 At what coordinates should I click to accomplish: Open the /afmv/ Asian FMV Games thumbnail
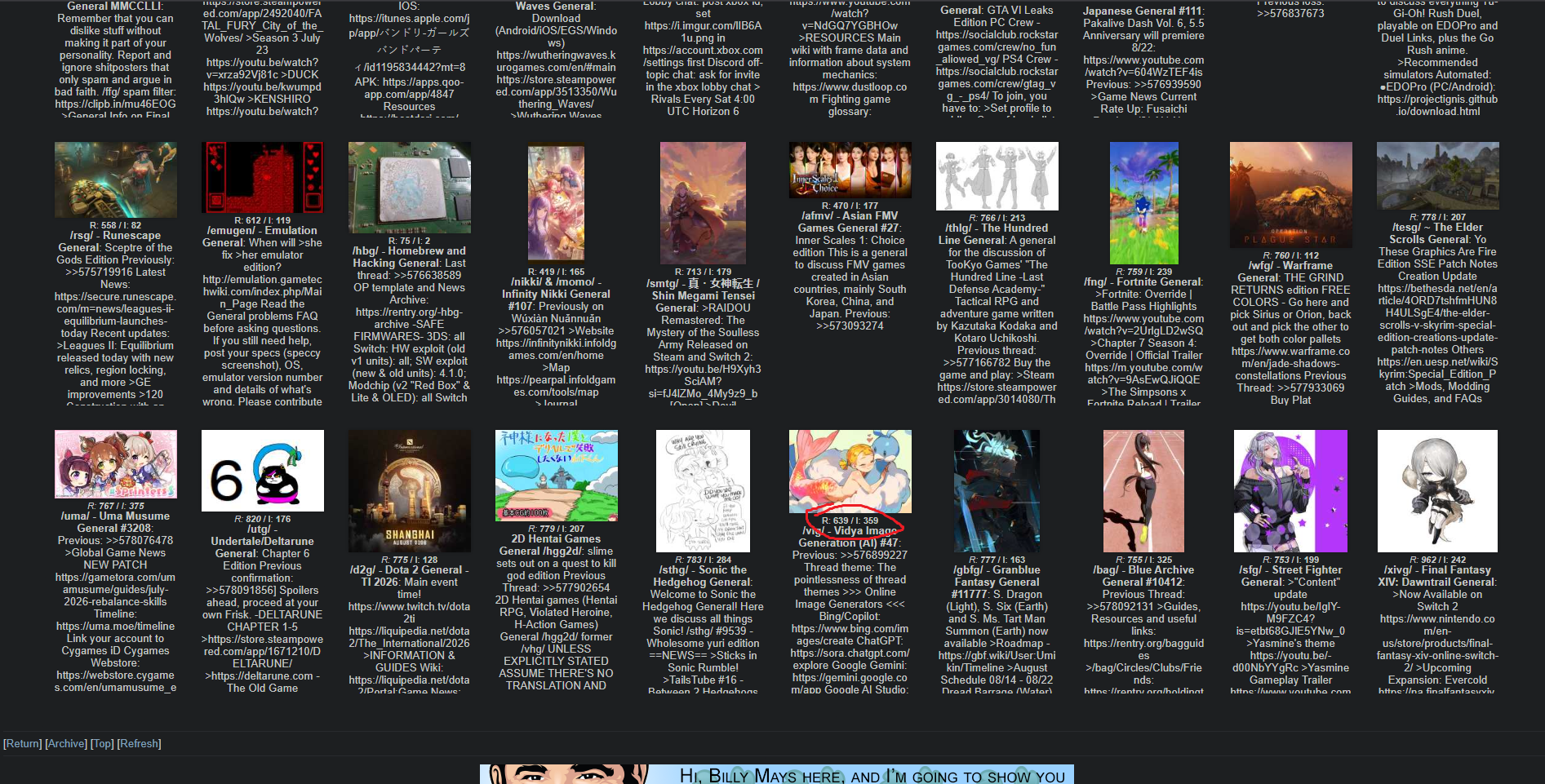pos(850,170)
